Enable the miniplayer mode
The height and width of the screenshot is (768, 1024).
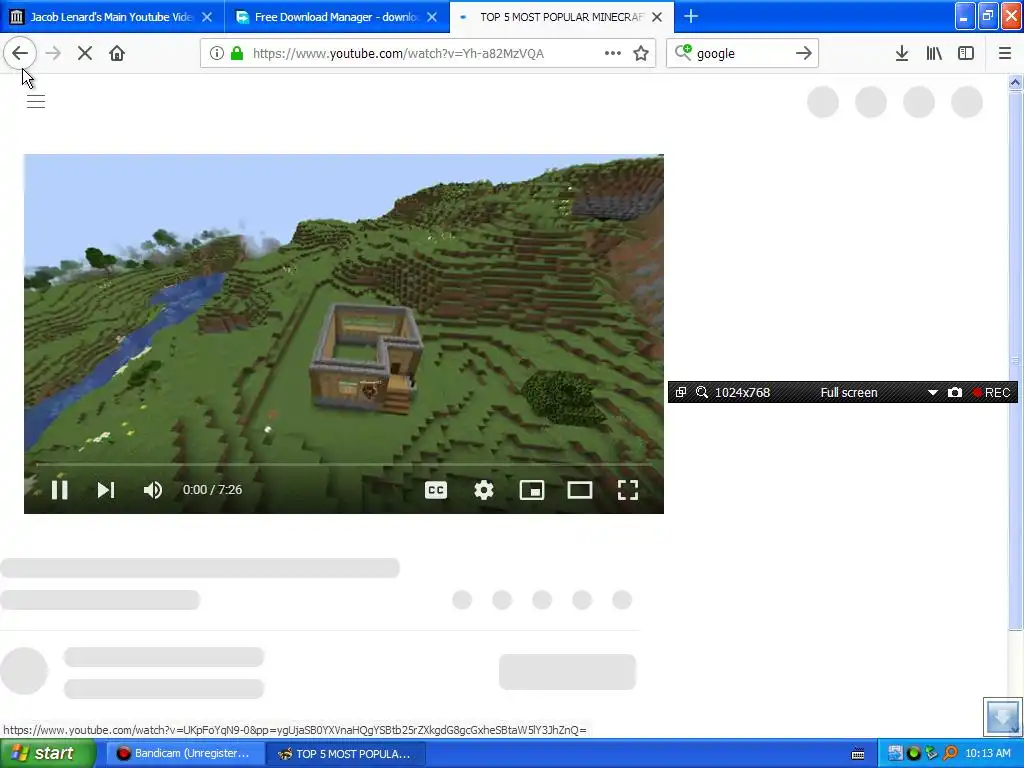[x=532, y=490]
